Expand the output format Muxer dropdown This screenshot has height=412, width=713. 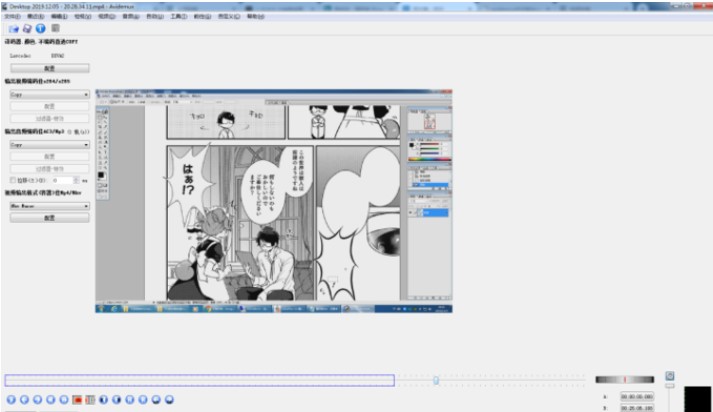(50, 206)
